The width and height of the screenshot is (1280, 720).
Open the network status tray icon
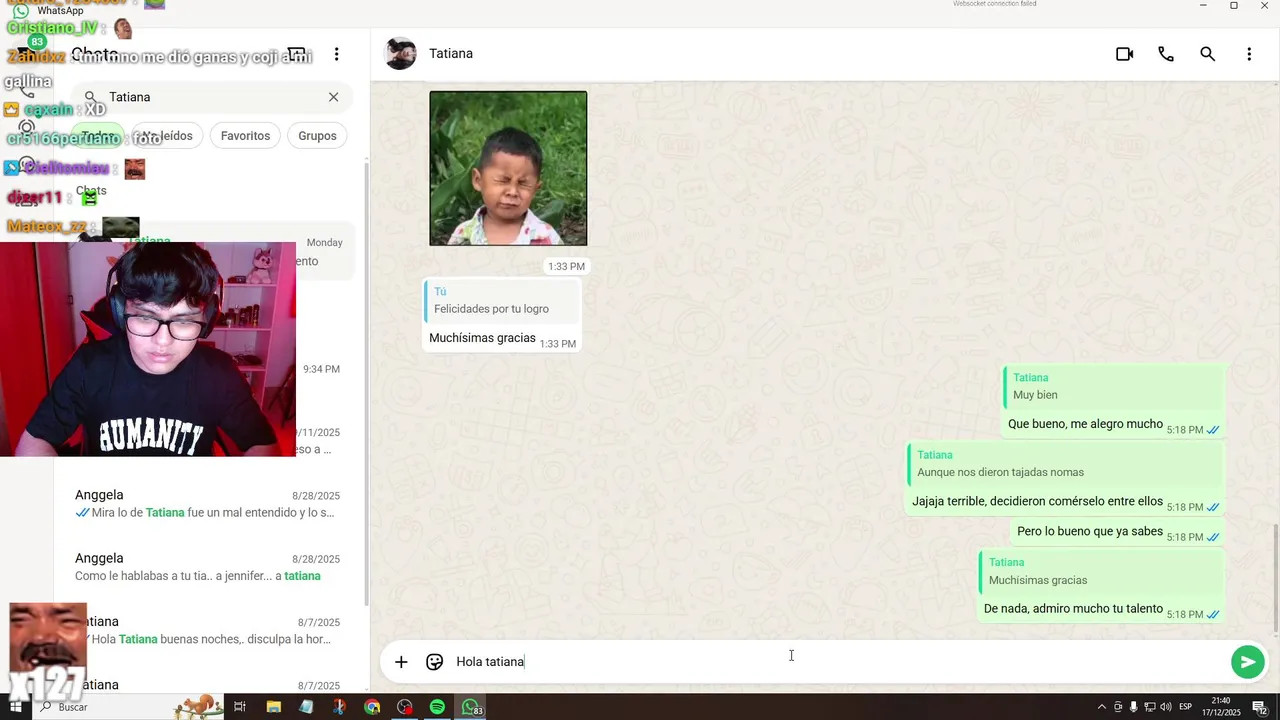click(x=1150, y=707)
